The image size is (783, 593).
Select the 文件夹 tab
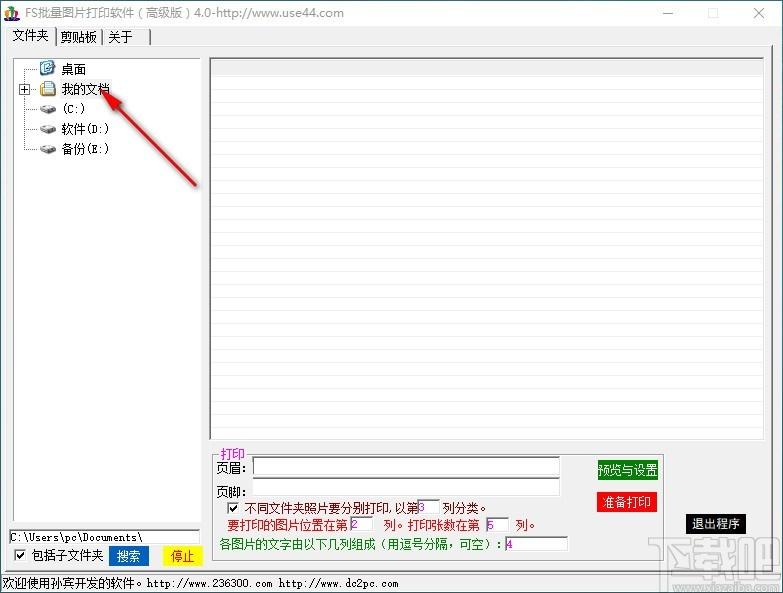pos(30,36)
